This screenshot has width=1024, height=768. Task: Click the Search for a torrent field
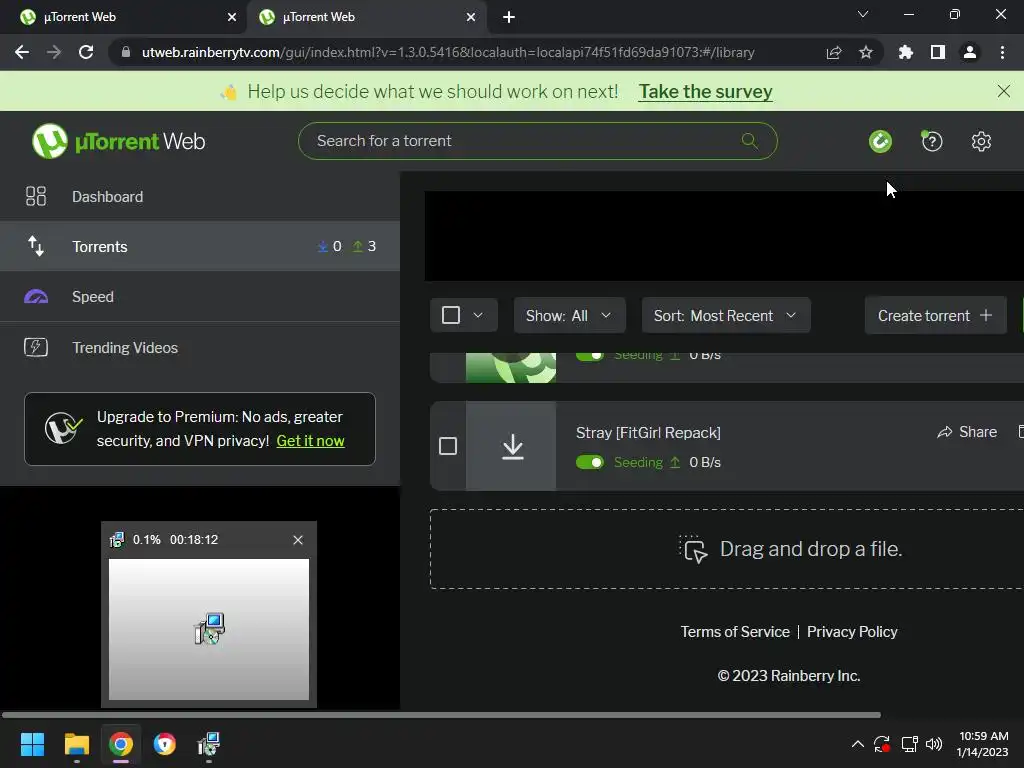[x=537, y=141]
